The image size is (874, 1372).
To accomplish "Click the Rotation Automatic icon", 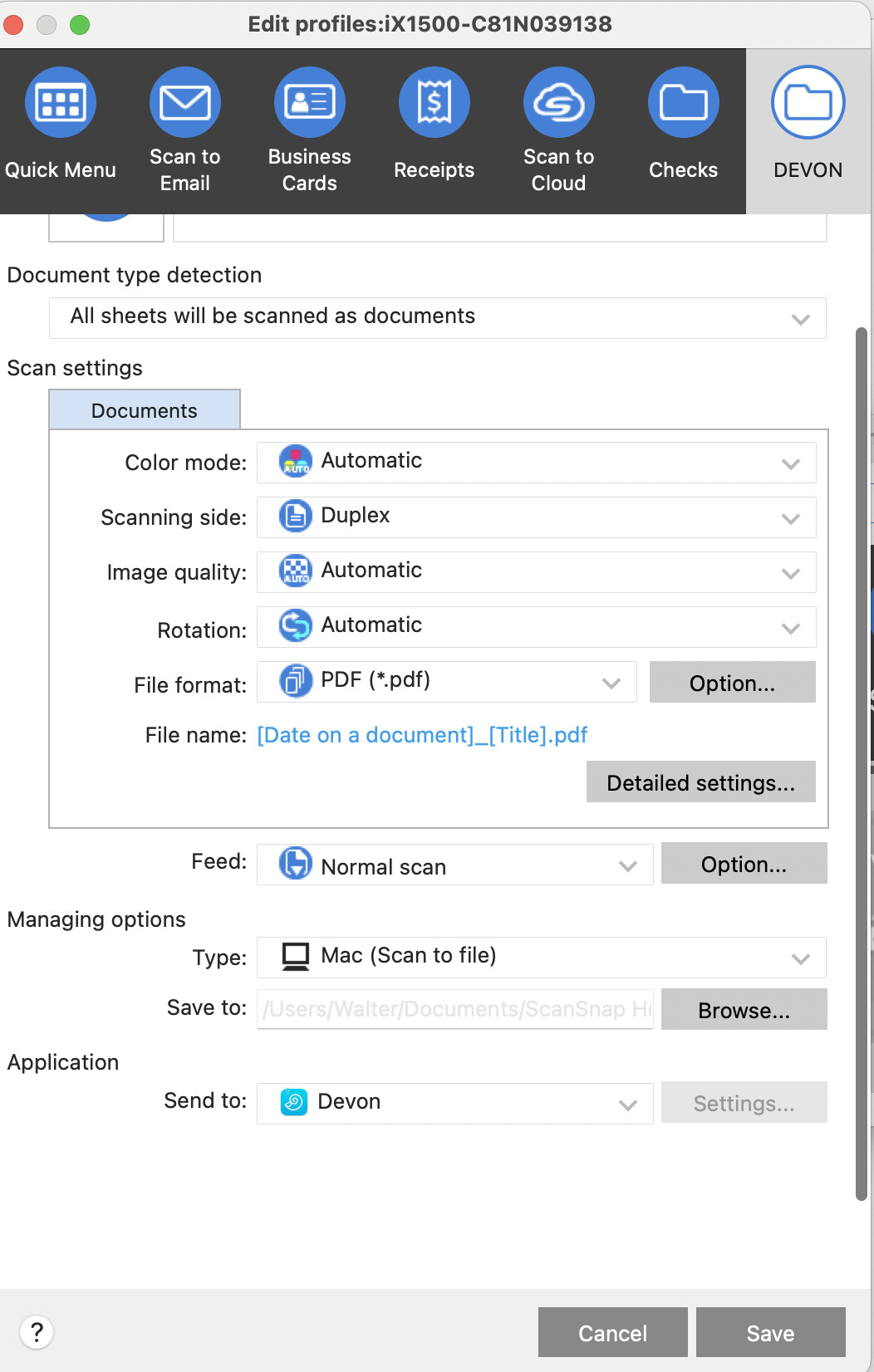I will click(x=295, y=626).
